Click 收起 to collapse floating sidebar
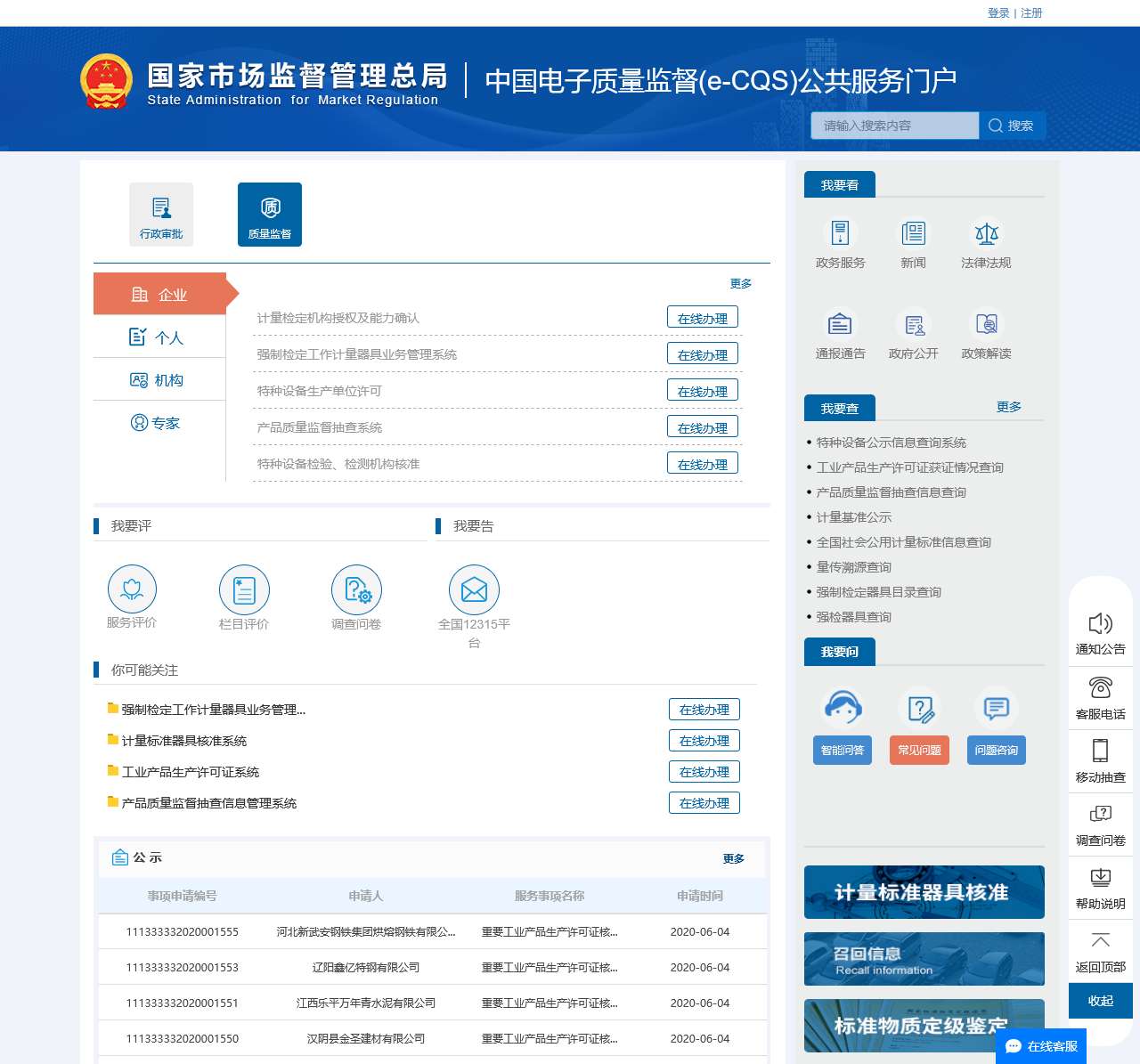Screen dimensions: 1140x1064 1101,1001
